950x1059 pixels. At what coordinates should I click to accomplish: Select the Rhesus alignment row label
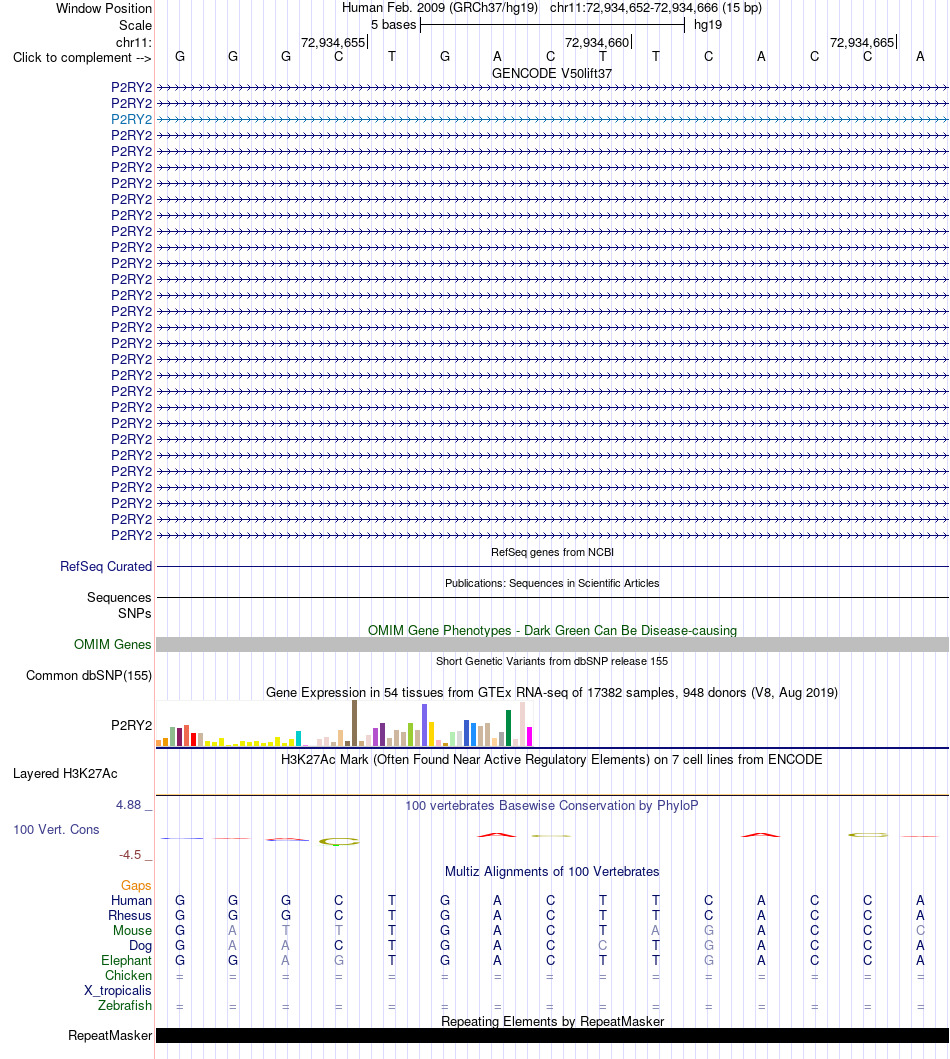tap(130, 916)
